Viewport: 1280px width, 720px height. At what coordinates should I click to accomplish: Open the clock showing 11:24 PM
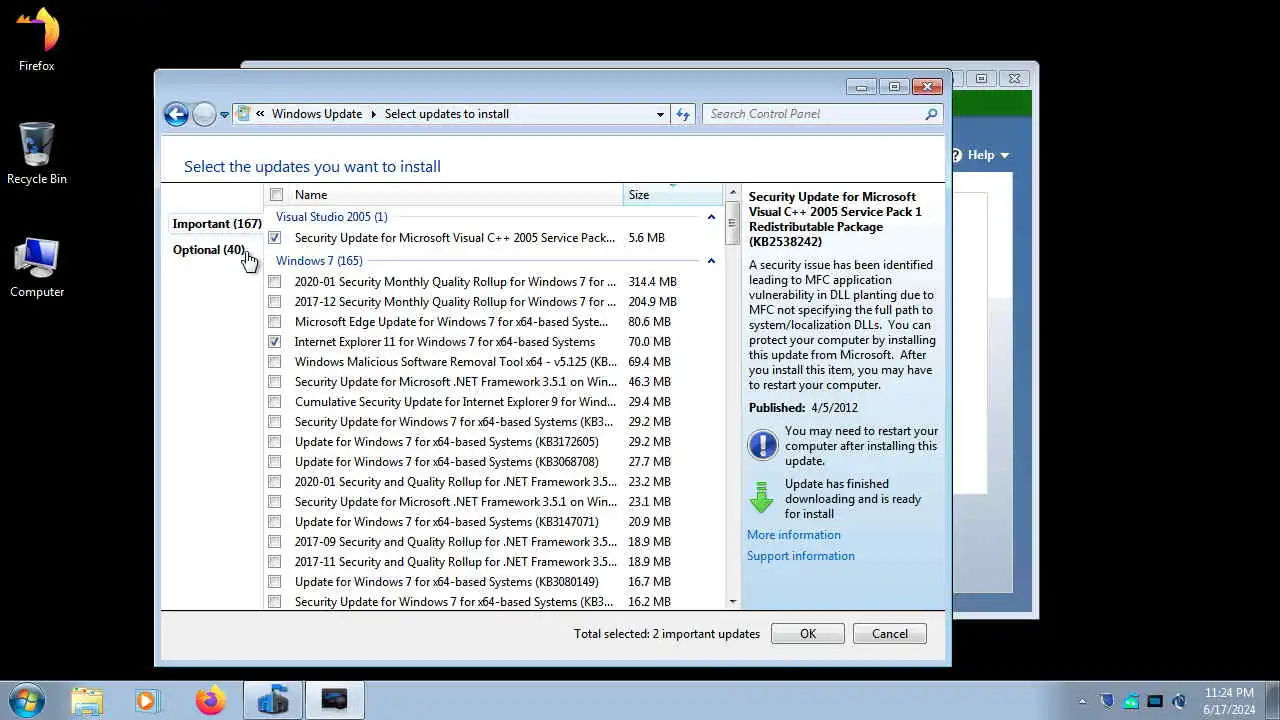[1229, 701]
